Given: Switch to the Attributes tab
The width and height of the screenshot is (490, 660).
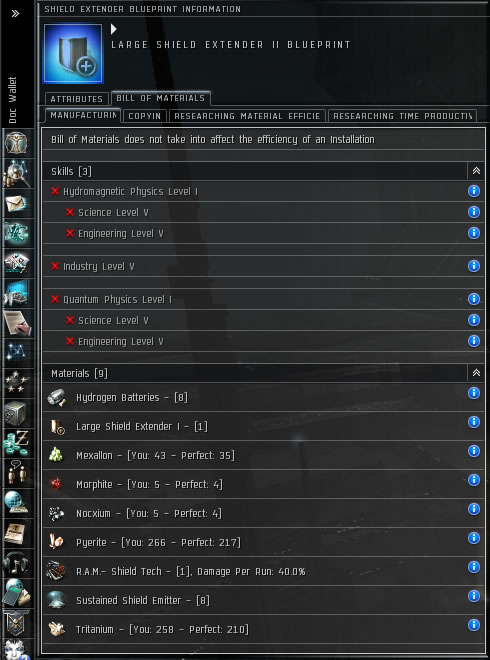Looking at the screenshot, I should 77,99.
